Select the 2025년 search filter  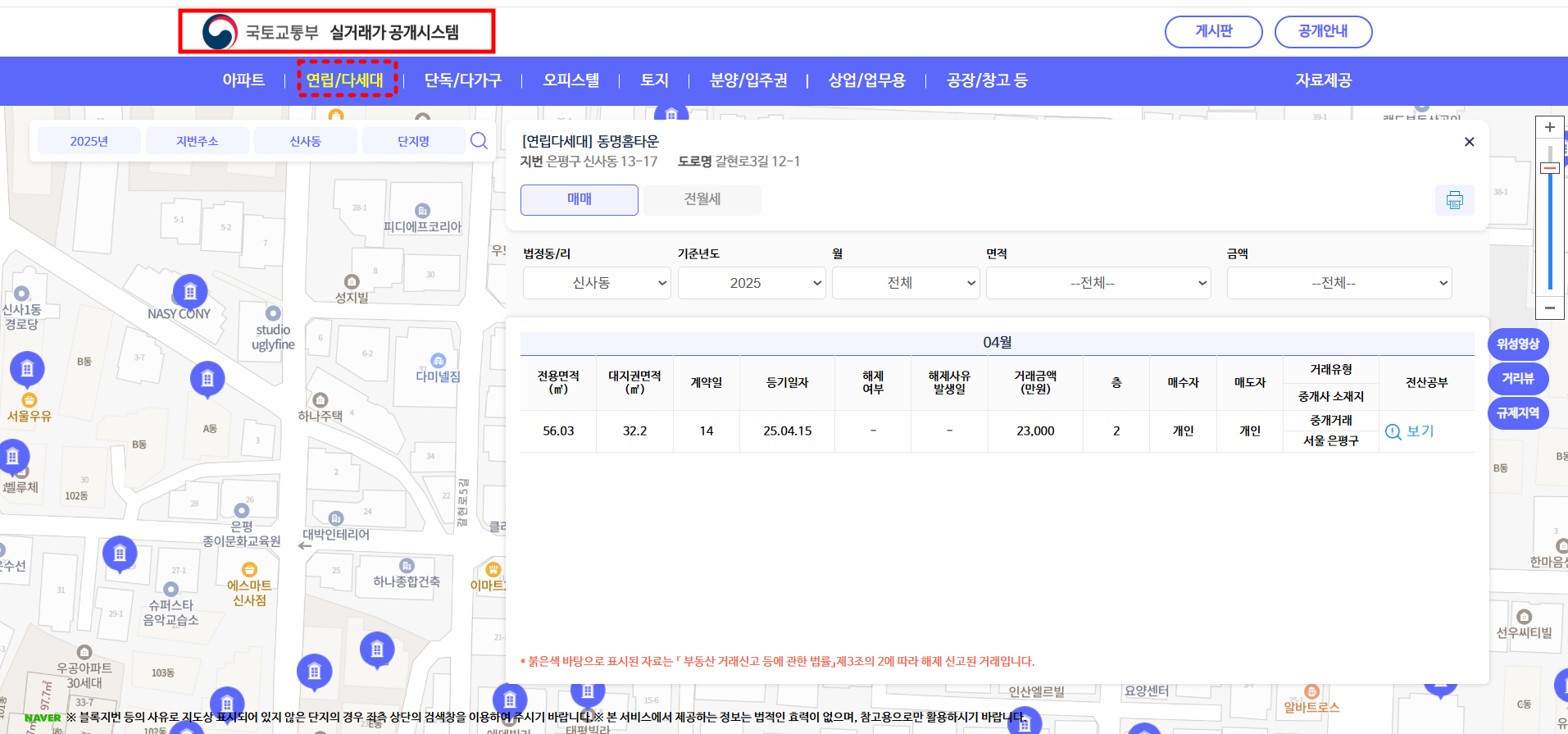pos(89,141)
